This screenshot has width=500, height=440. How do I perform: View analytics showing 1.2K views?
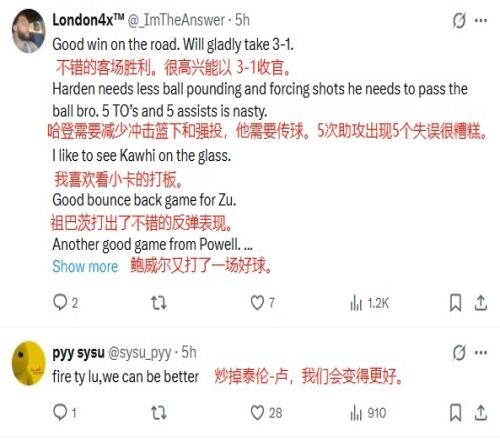click(x=369, y=303)
